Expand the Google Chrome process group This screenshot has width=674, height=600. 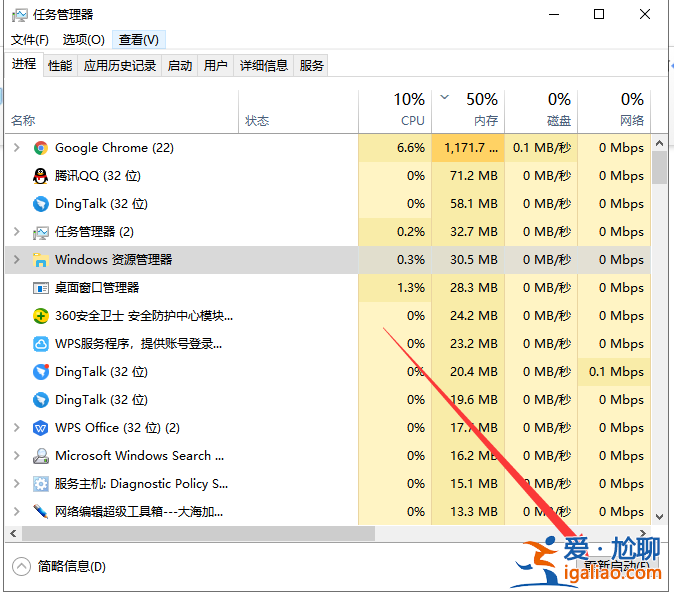pos(16,148)
